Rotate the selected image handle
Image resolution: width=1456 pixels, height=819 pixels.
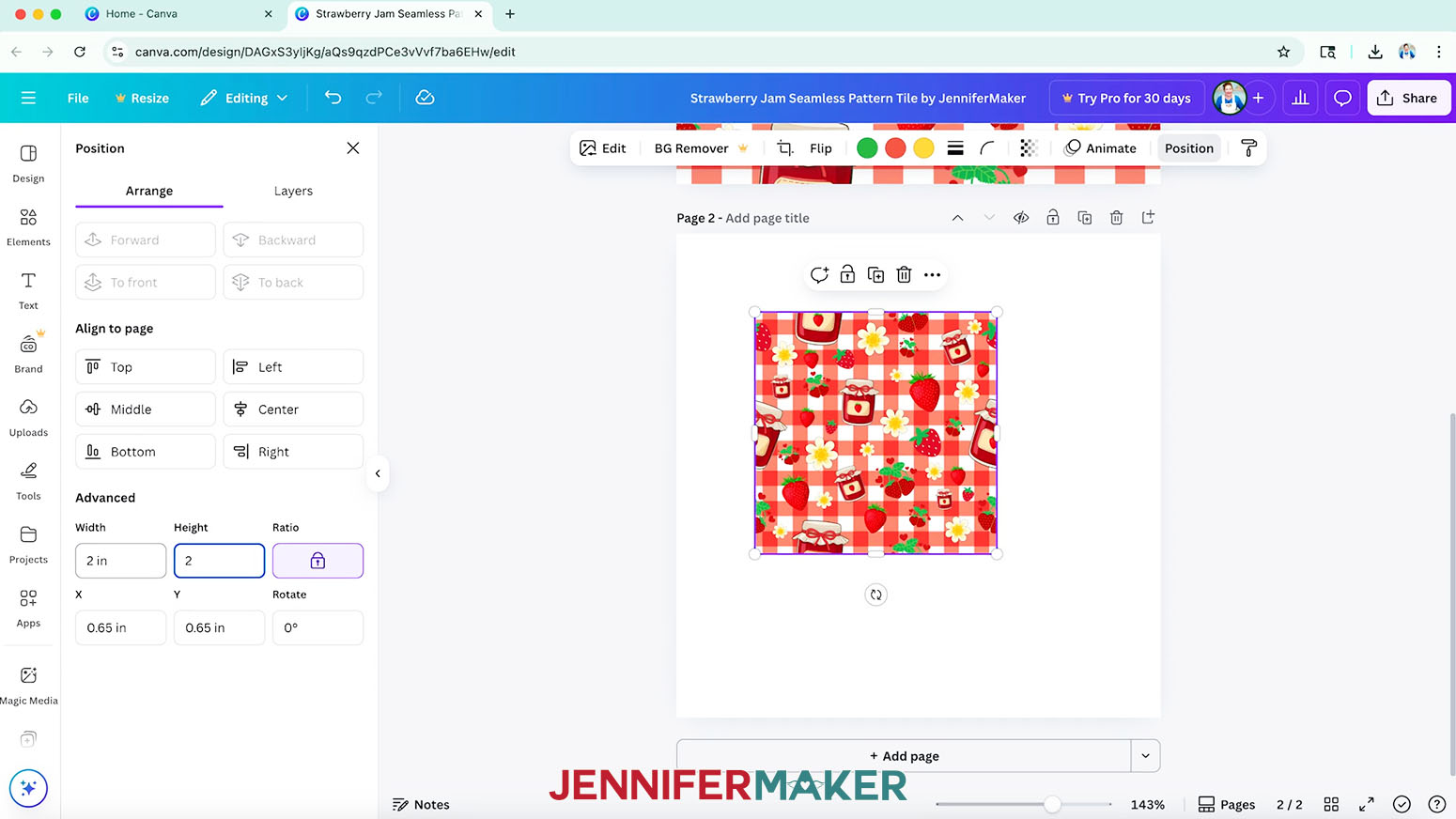(875, 595)
